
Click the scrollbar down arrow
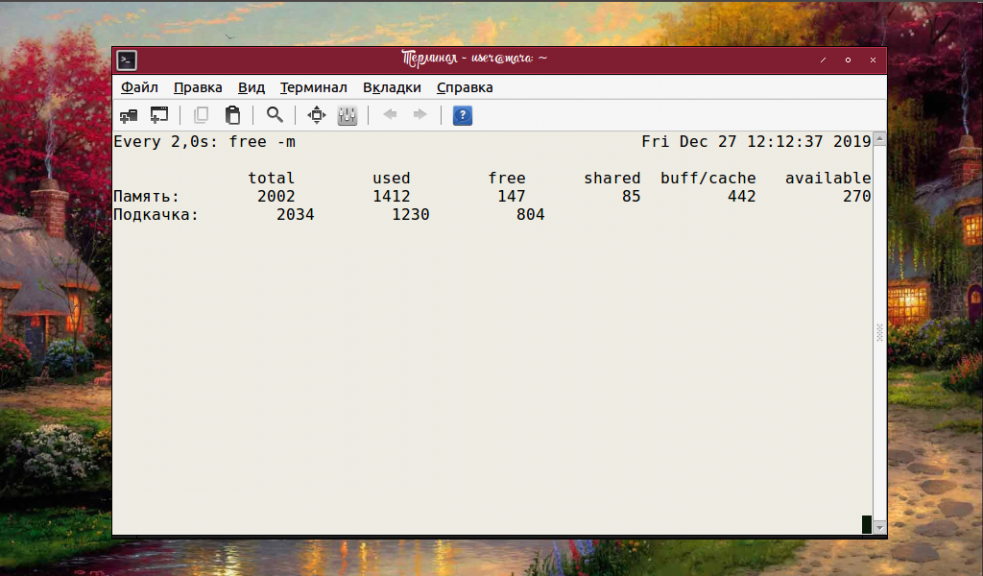(x=880, y=528)
